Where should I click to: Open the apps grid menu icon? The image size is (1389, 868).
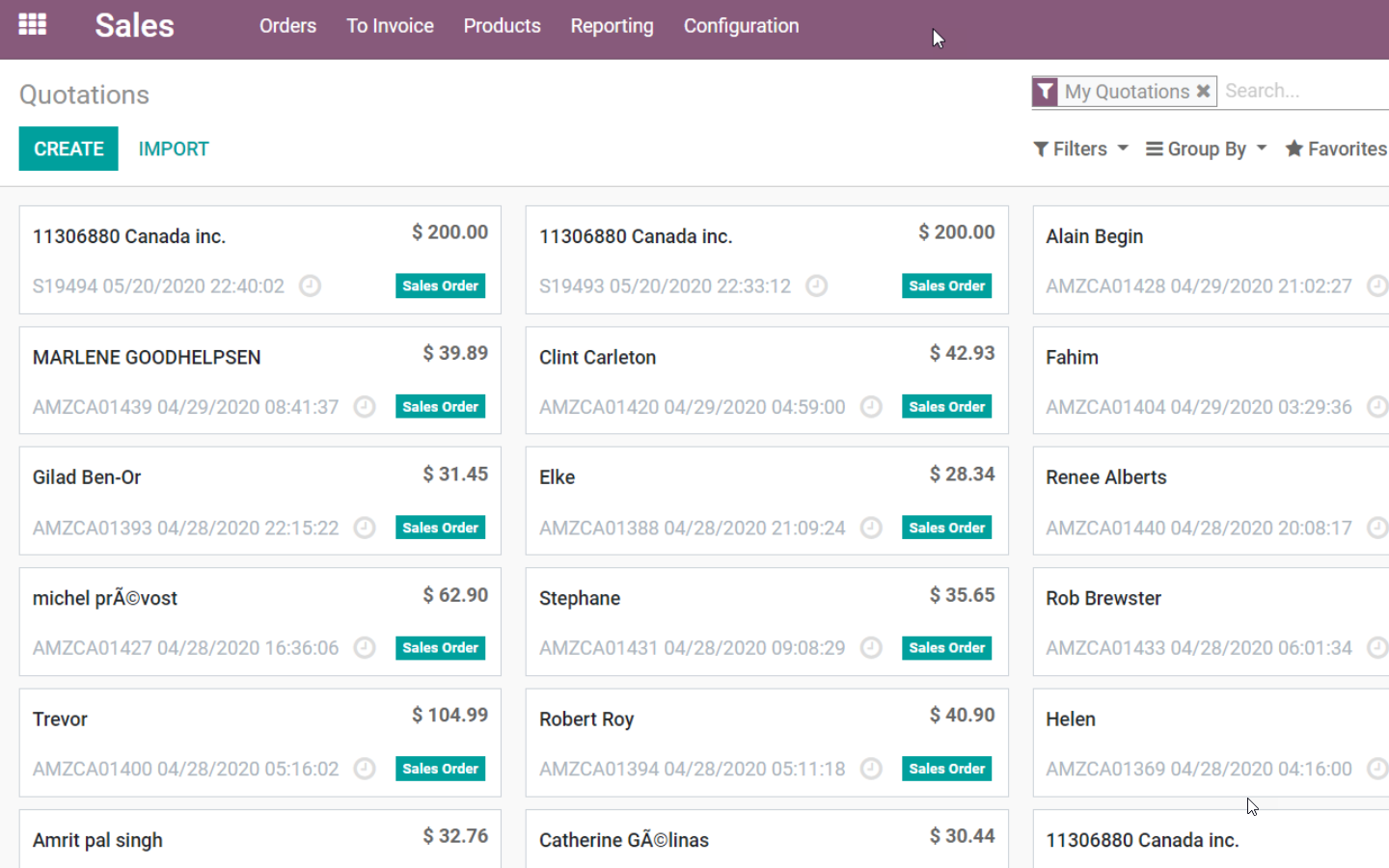pyautogui.click(x=32, y=25)
